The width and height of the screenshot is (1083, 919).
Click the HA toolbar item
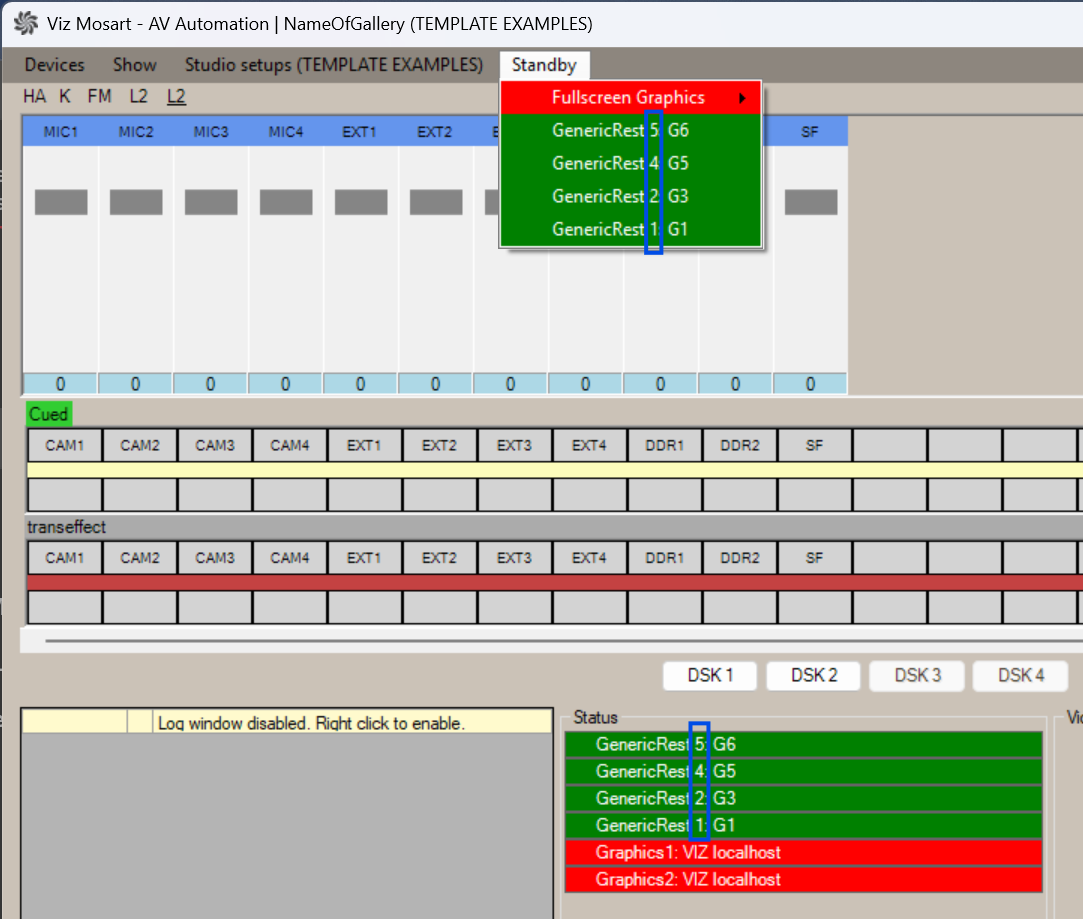click(35, 97)
